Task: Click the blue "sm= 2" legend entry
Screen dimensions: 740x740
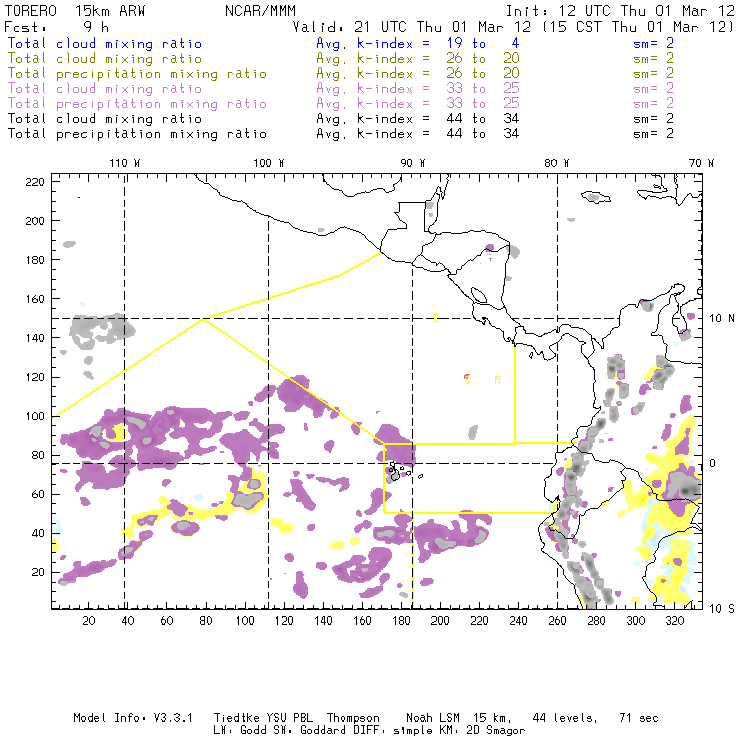Action: pos(653,43)
